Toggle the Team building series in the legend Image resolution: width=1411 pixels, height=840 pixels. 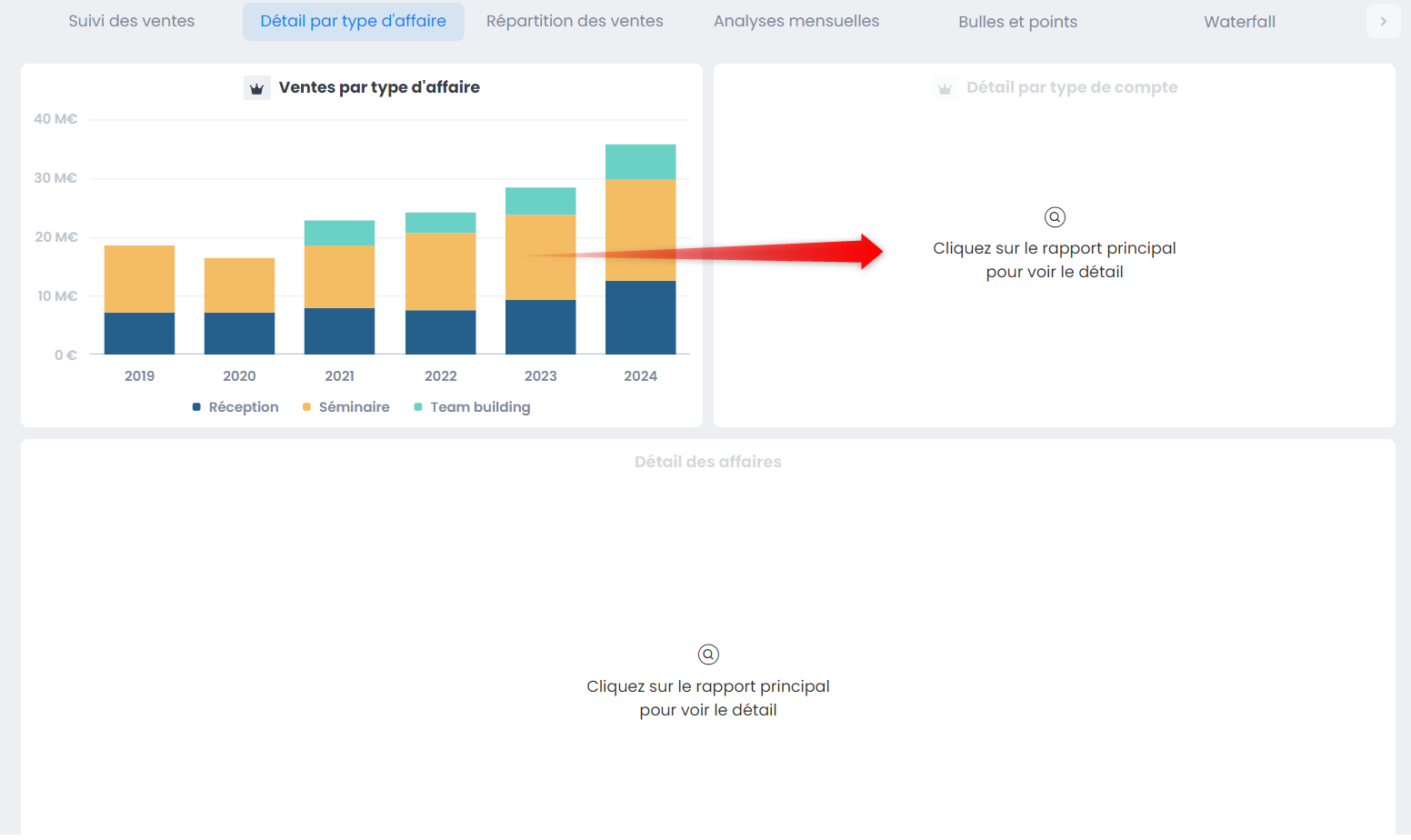pyautogui.click(x=479, y=407)
